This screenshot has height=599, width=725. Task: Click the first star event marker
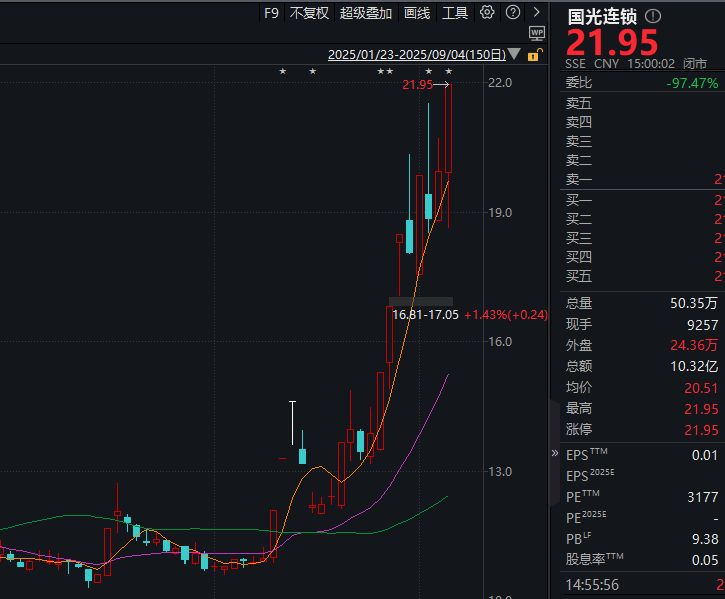click(x=283, y=71)
